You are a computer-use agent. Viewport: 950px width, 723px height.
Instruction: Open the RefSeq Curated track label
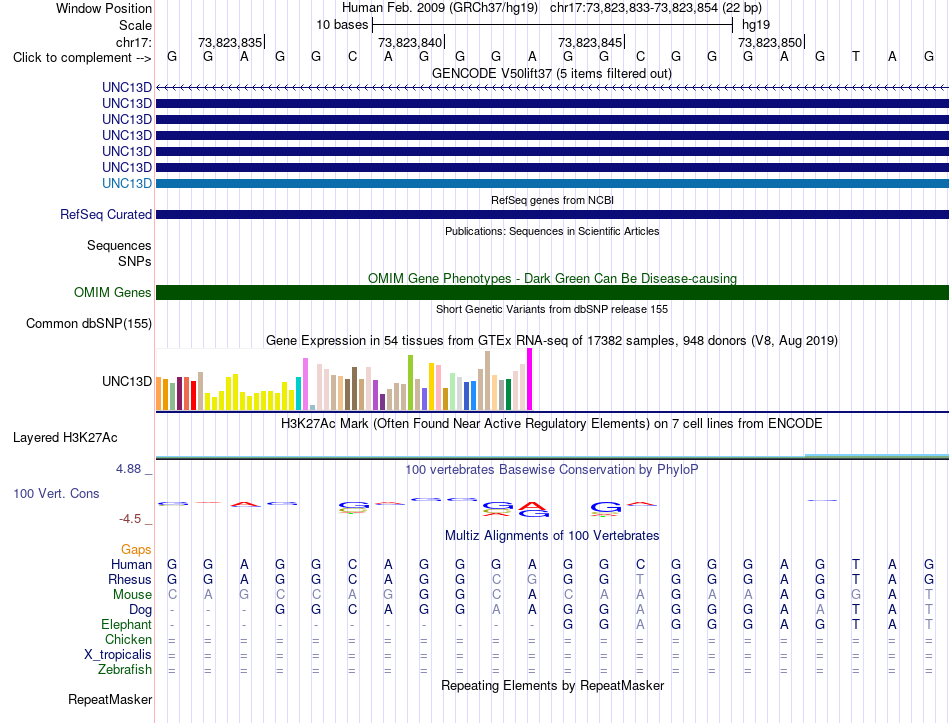point(106,215)
